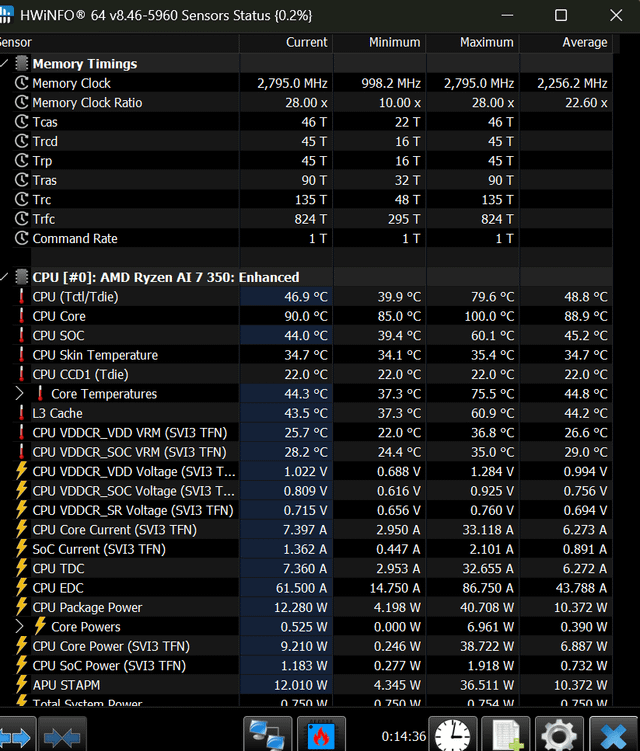Select the CPU CCD1 (Tdie) row
640x751 pixels.
tap(306, 374)
